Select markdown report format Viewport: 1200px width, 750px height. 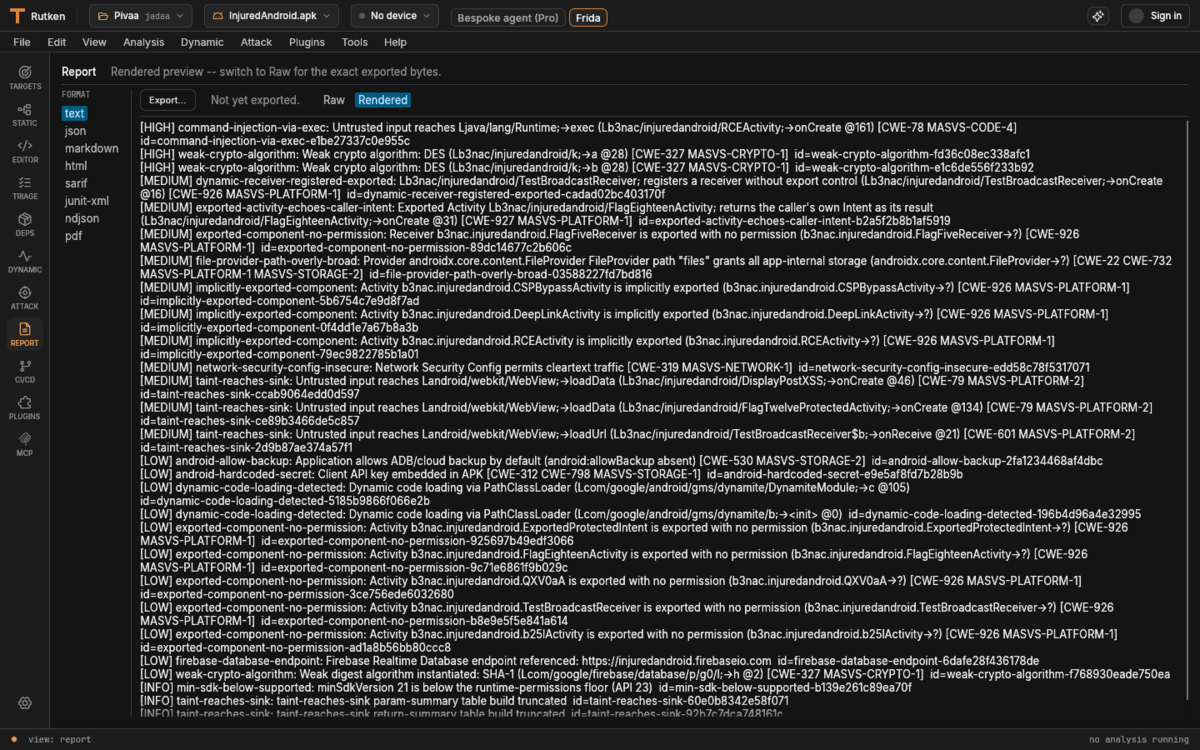click(91, 148)
